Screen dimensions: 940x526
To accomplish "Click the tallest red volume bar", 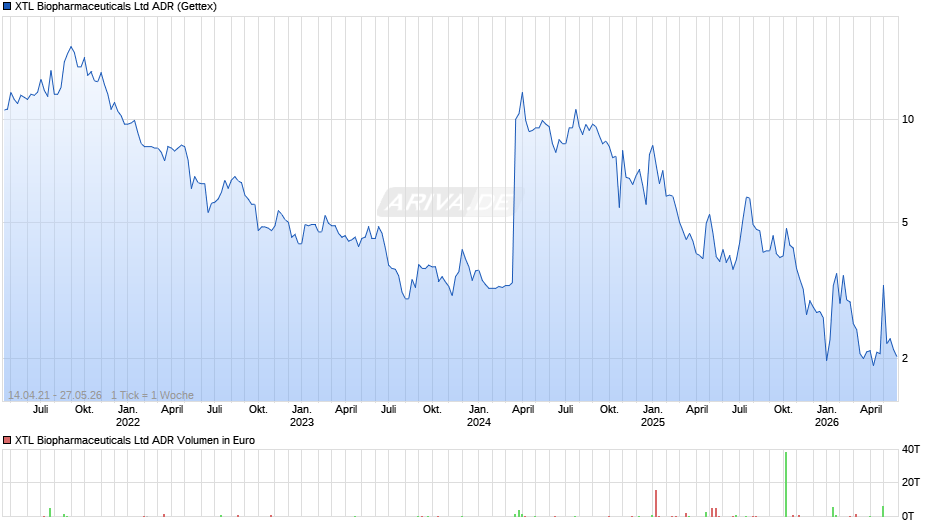I will [656, 503].
